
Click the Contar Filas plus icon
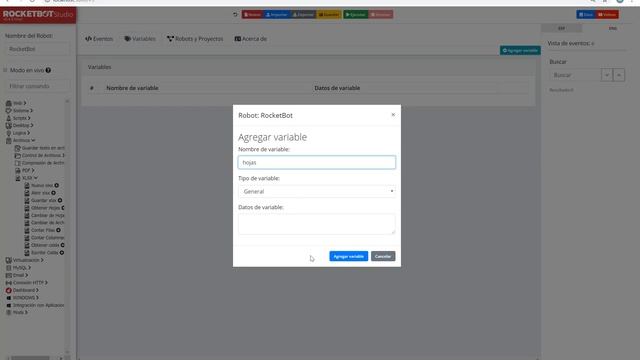pyautogui.click(x=58, y=230)
